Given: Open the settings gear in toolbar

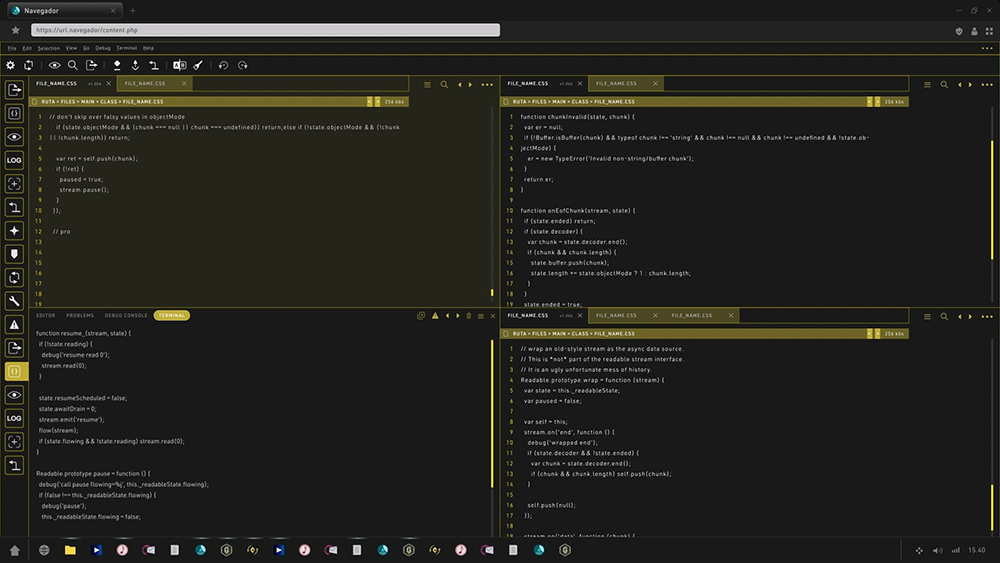Looking at the screenshot, I should pyautogui.click(x=10, y=65).
